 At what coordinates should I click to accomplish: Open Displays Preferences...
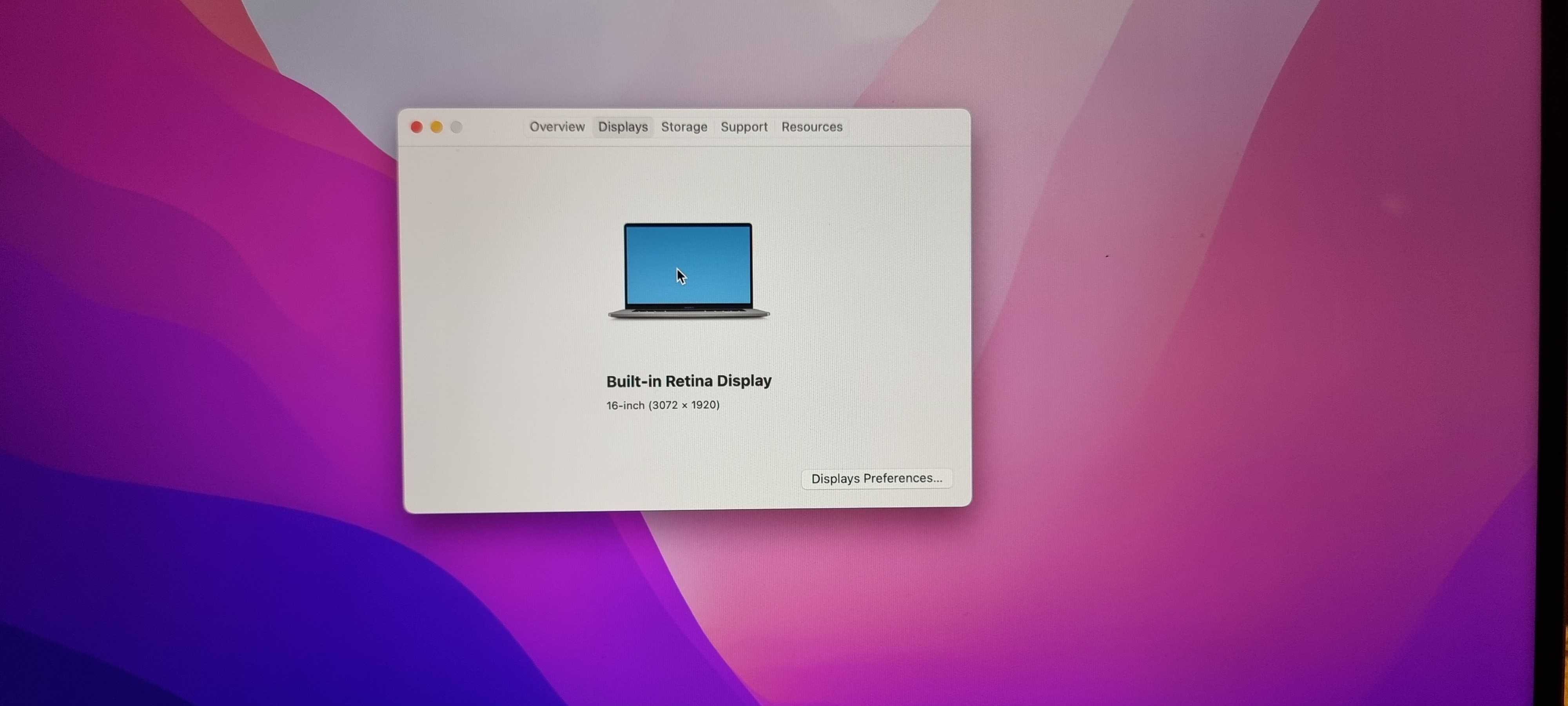pyautogui.click(x=876, y=479)
